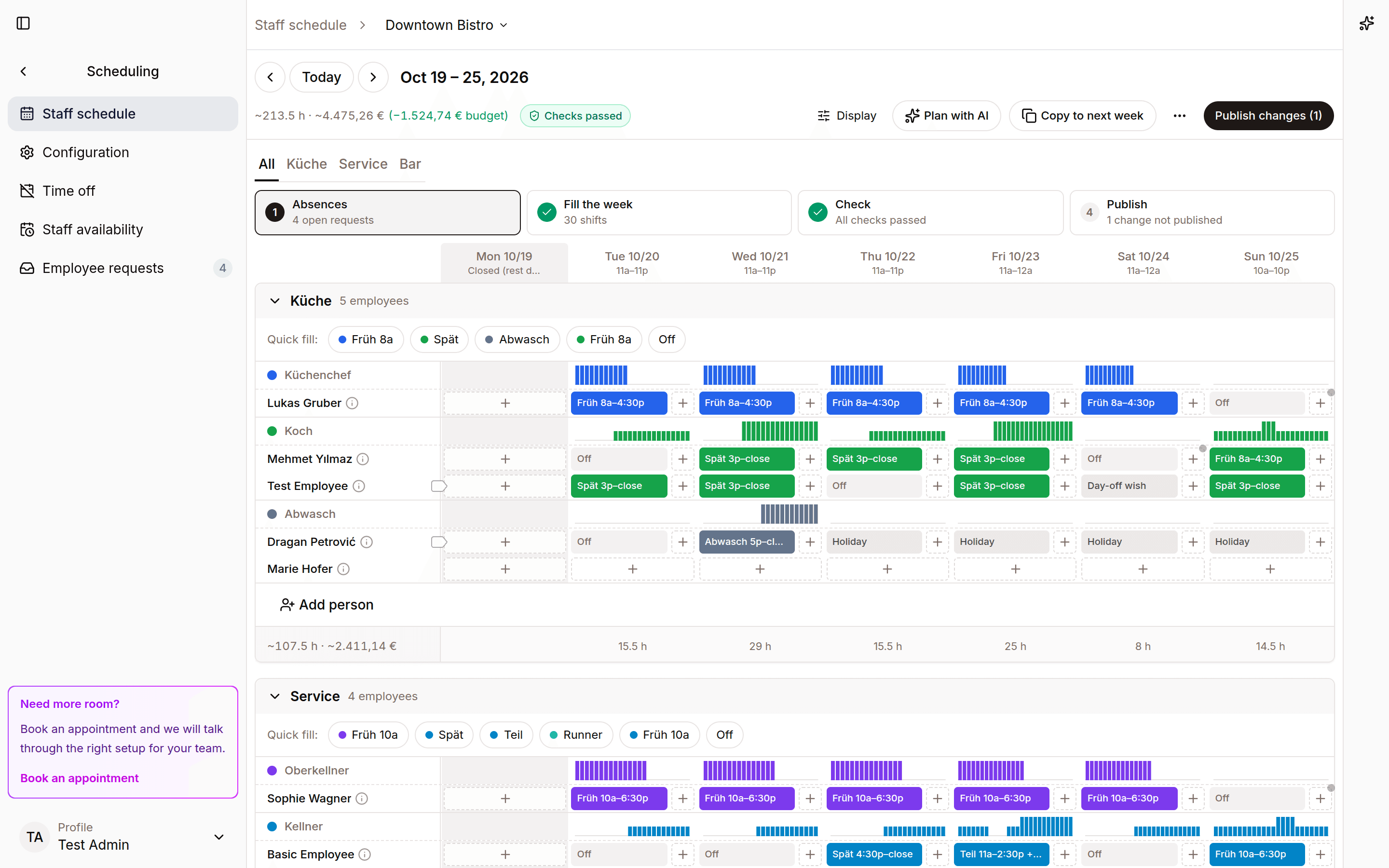This screenshot has height=868, width=1389.
Task: Choose Abwasch quick fill in Küche
Action: tap(517, 339)
